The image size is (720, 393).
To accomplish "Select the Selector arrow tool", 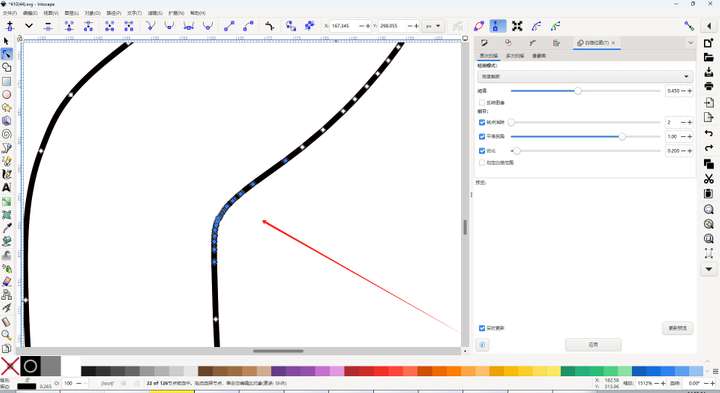I will pos(6,41).
